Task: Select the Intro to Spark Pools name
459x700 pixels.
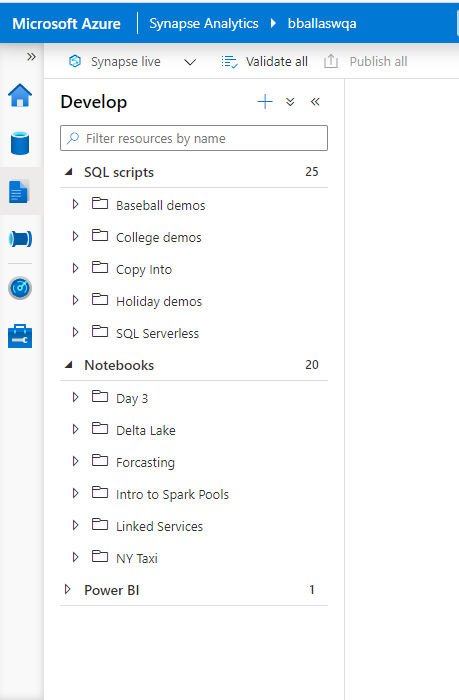Action: [172, 495]
